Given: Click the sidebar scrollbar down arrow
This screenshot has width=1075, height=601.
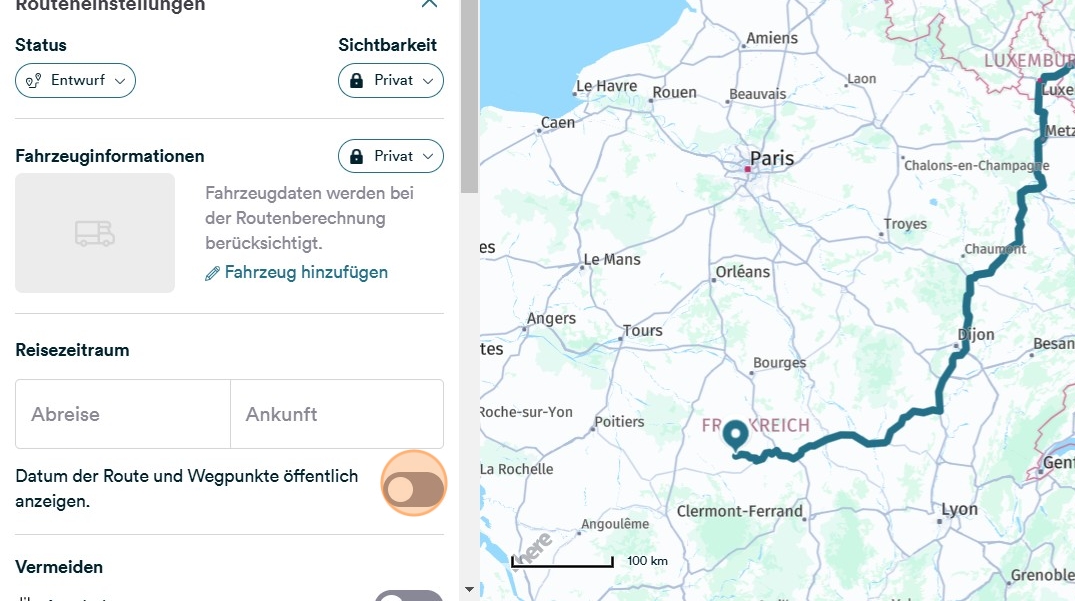Looking at the screenshot, I should [470, 590].
